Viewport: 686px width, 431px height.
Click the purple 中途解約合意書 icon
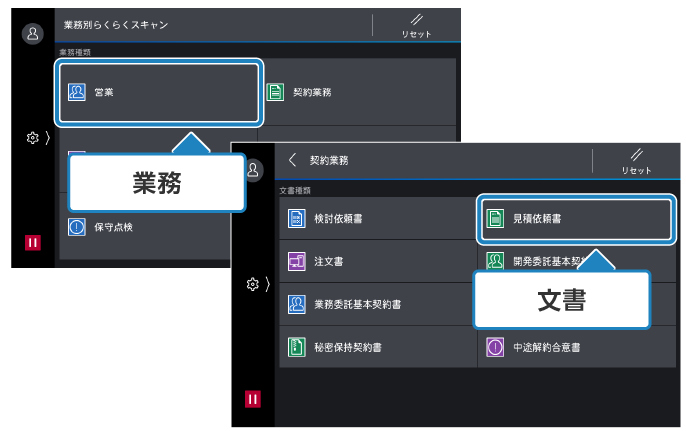(495, 347)
